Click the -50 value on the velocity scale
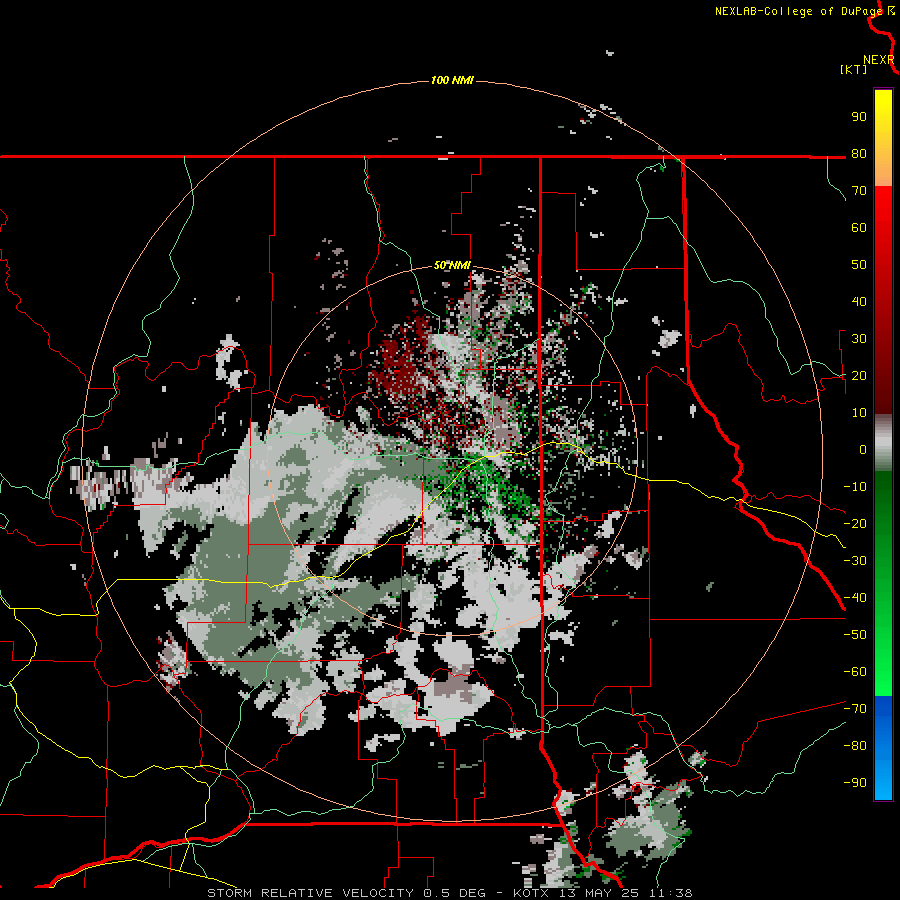 click(x=855, y=635)
